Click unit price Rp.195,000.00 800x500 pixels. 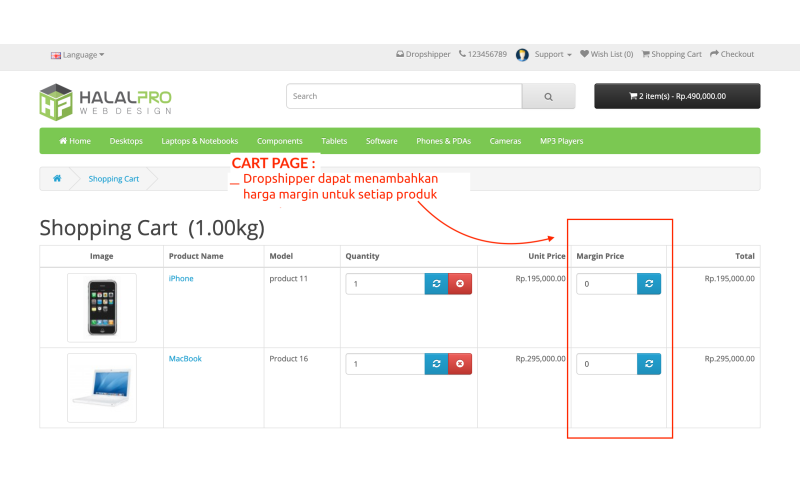tap(540, 279)
